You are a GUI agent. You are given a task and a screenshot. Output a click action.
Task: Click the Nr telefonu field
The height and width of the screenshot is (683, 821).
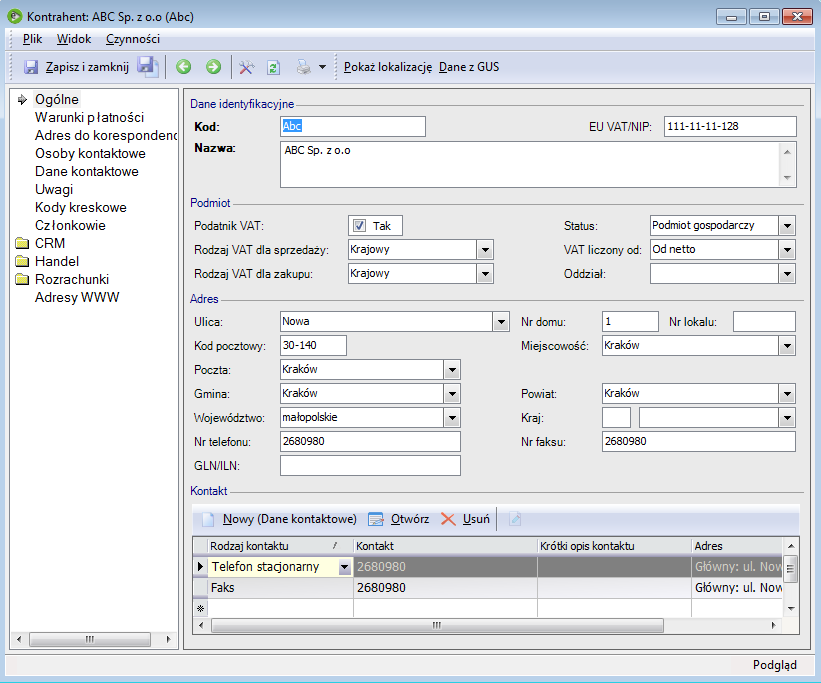coord(370,442)
